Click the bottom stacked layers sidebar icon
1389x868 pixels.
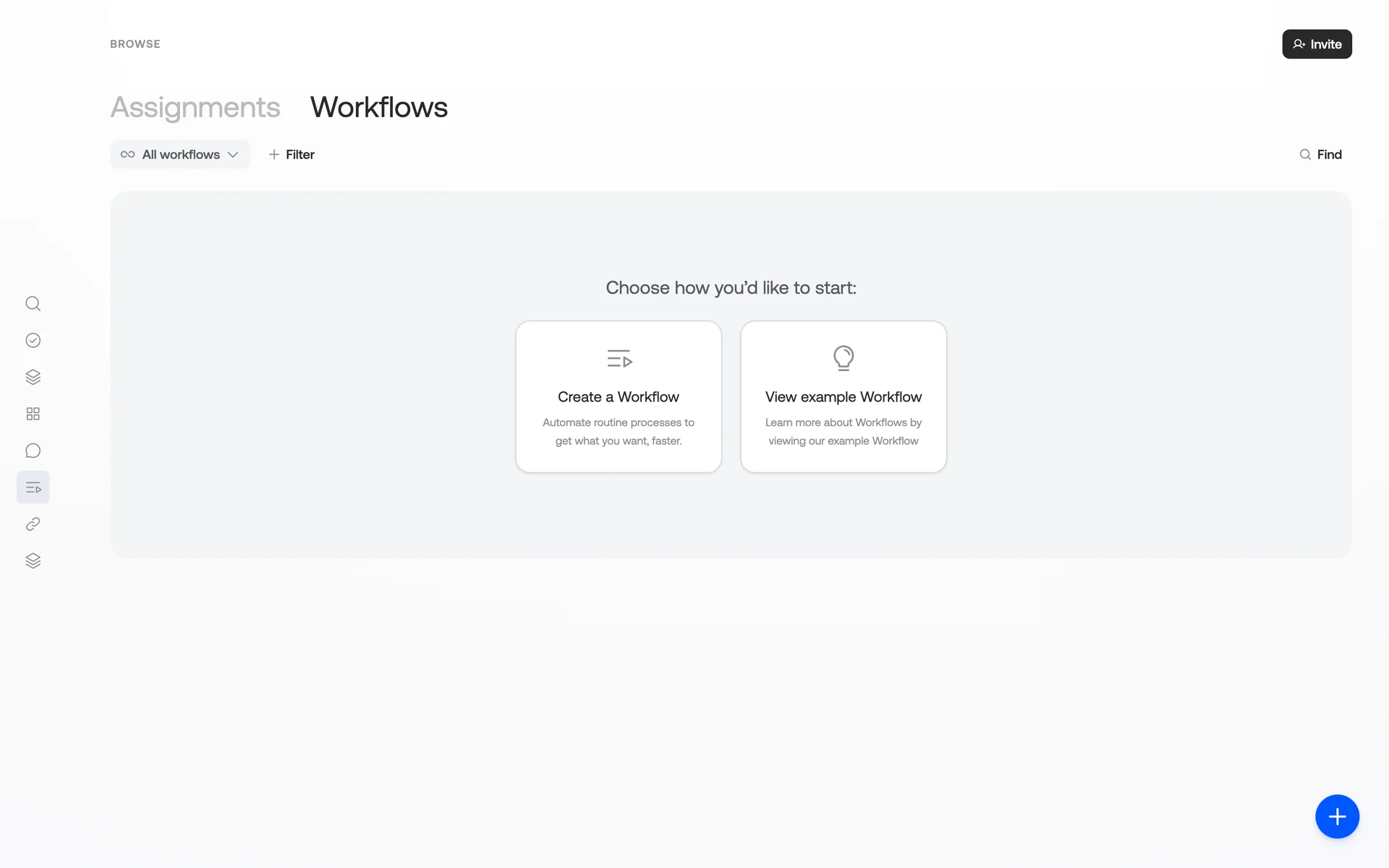click(x=33, y=561)
